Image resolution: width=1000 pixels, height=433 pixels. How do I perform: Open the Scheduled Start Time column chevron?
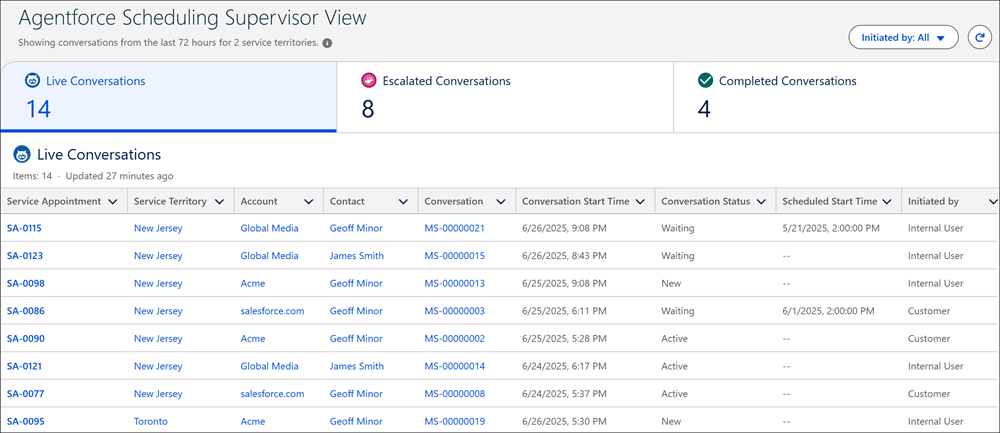(x=886, y=202)
